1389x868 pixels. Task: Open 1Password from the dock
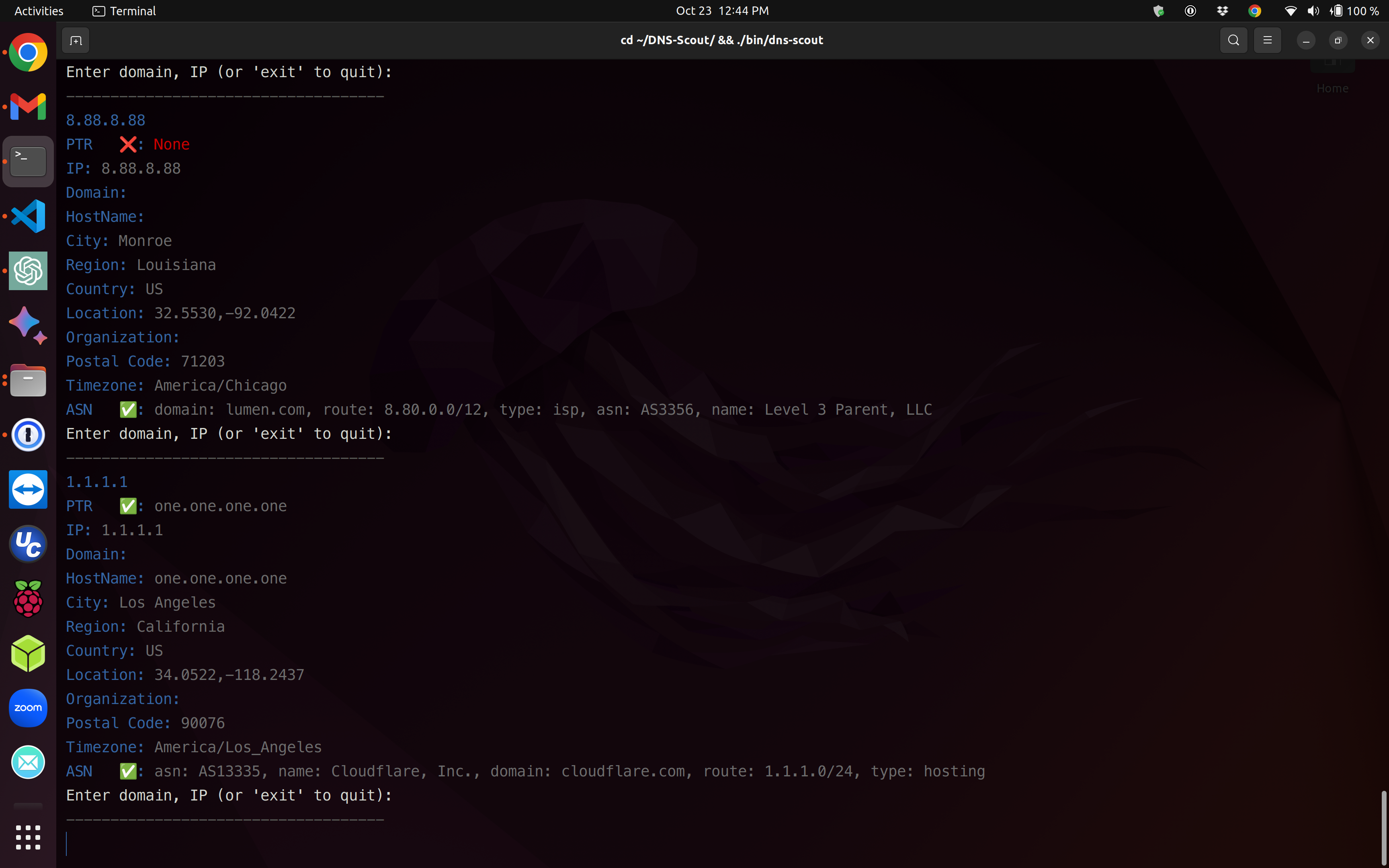click(28, 434)
